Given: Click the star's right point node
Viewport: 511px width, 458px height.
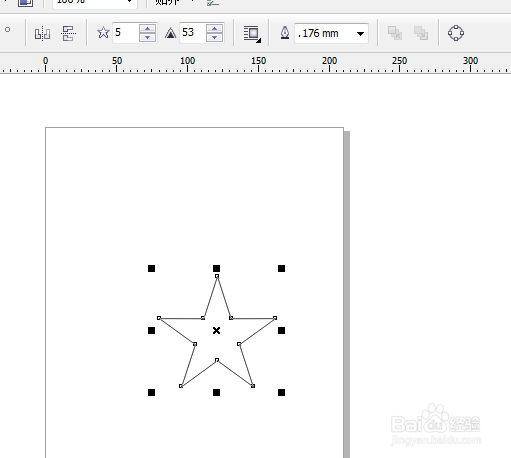Looking at the screenshot, I should point(275,318).
